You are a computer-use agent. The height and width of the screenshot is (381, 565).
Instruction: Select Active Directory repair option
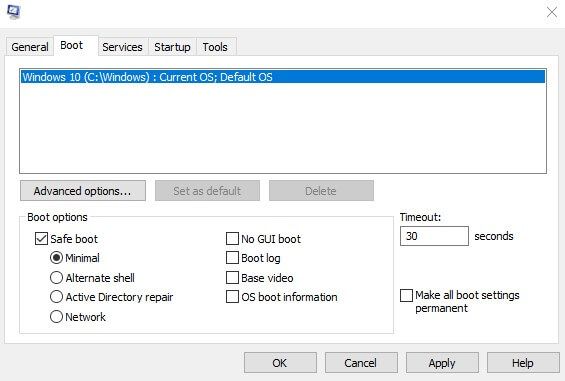click(x=56, y=297)
